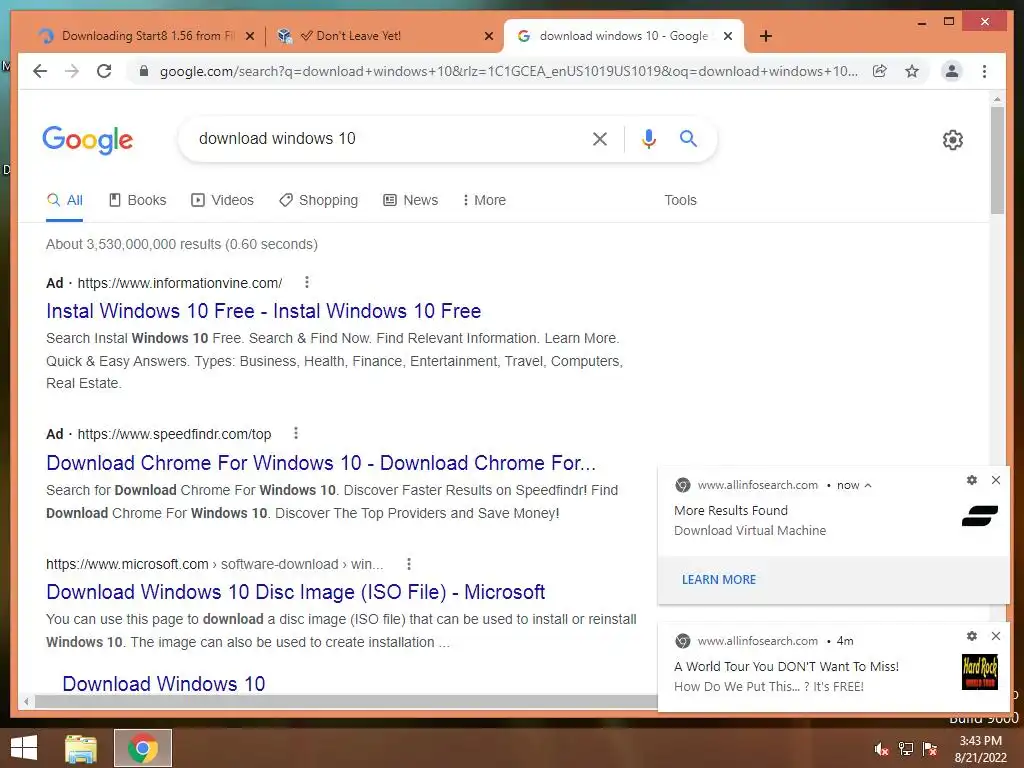Open Google quick settings gear
This screenshot has width=1024, height=768.
(953, 140)
